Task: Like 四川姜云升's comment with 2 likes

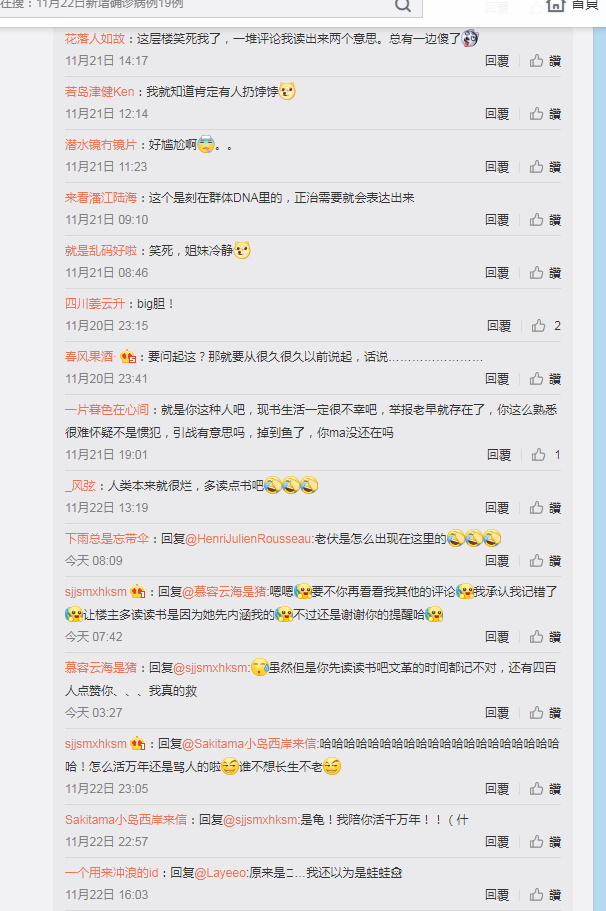Action: click(546, 326)
